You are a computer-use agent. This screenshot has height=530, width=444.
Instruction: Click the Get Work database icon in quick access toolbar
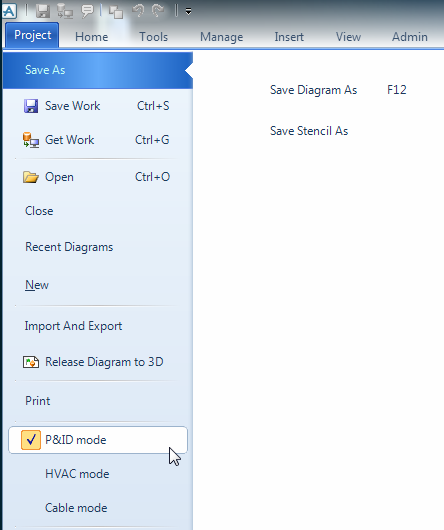65,11
